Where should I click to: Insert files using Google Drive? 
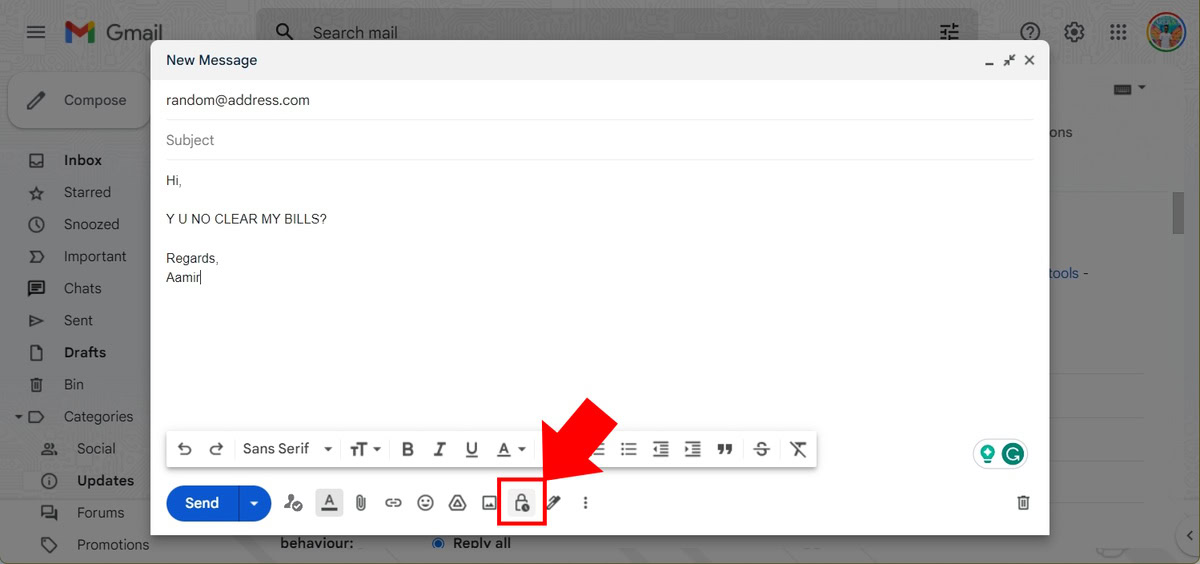click(457, 503)
